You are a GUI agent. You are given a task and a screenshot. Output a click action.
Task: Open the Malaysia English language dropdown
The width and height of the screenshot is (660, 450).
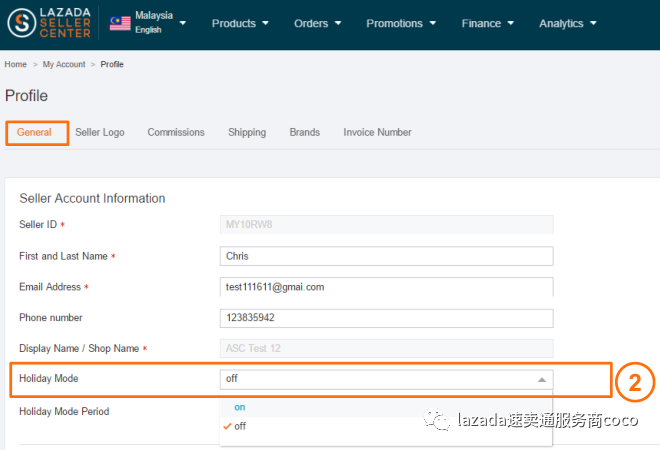click(x=148, y=23)
